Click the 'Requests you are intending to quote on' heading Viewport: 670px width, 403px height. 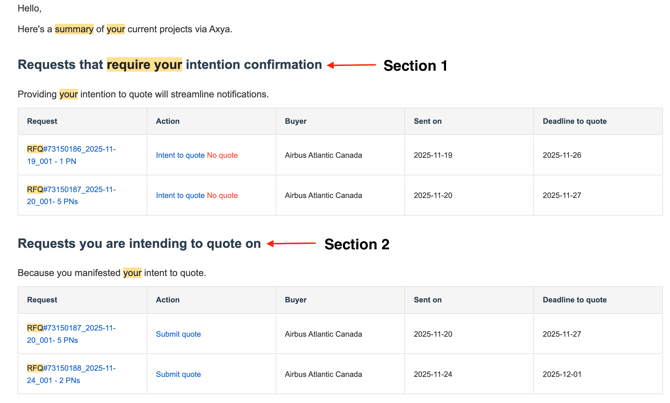[x=139, y=244]
